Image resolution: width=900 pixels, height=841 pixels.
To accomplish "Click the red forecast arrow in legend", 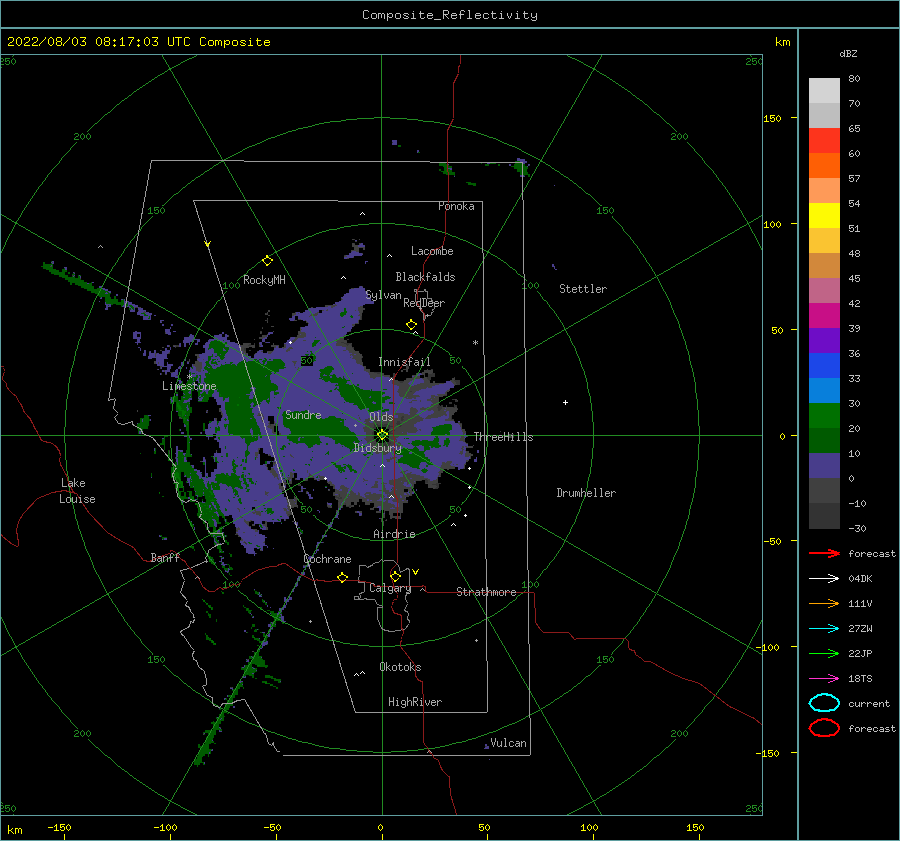I will pos(824,553).
